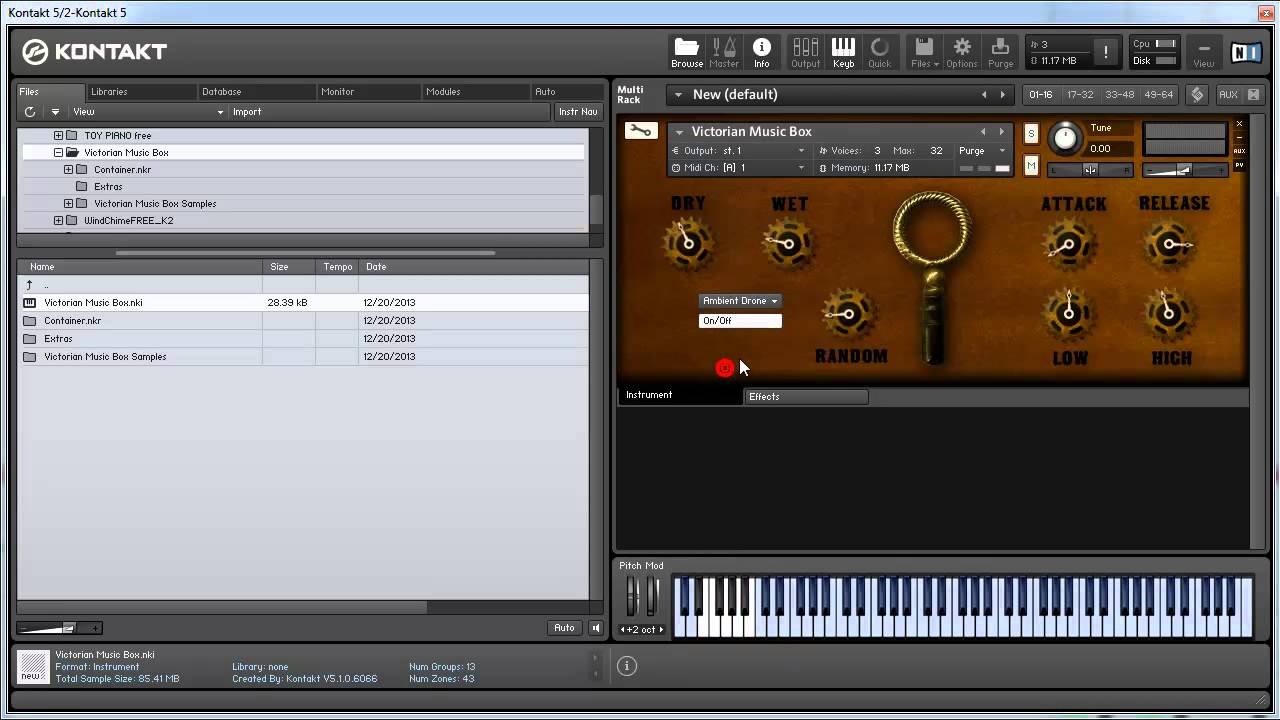Open the Effects tab of instrument

(x=807, y=397)
